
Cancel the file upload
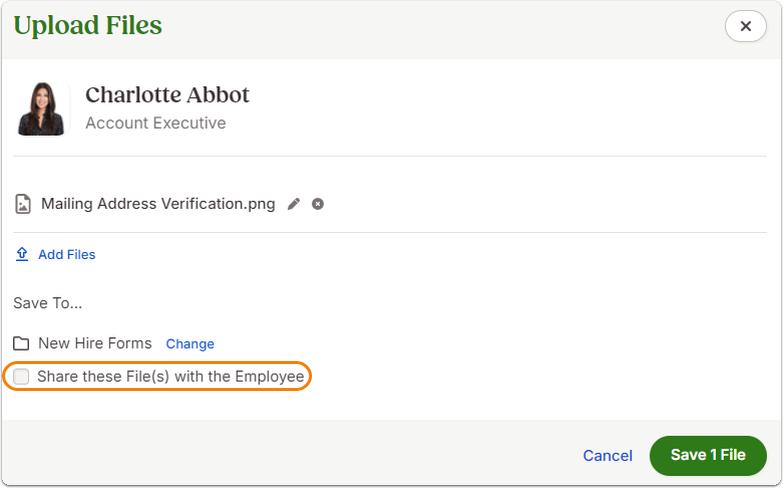pos(608,456)
